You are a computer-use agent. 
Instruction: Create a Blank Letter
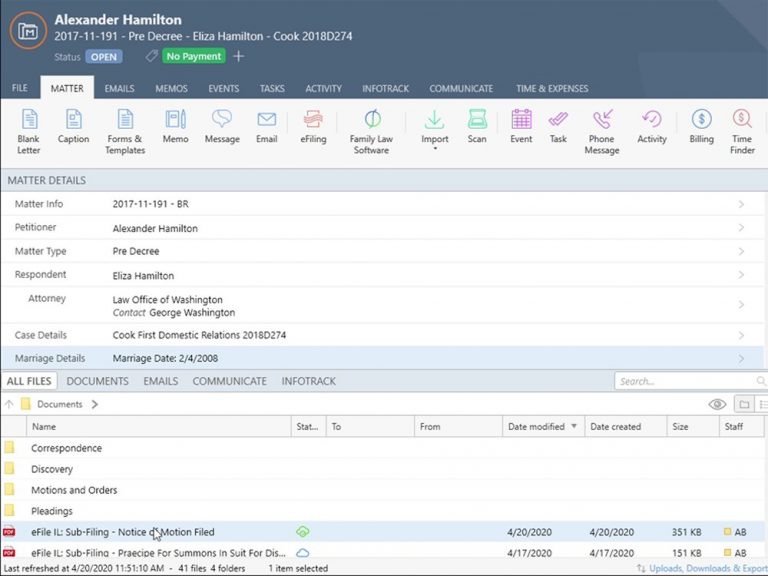[29, 131]
